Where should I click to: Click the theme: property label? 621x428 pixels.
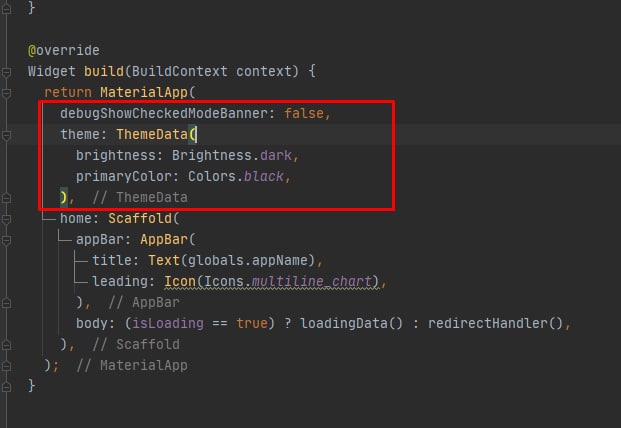[84, 135]
